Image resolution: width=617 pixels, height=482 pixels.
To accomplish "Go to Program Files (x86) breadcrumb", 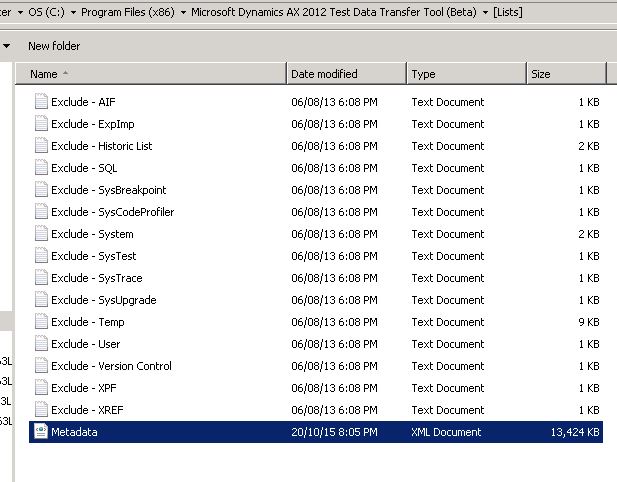I will point(128,12).
